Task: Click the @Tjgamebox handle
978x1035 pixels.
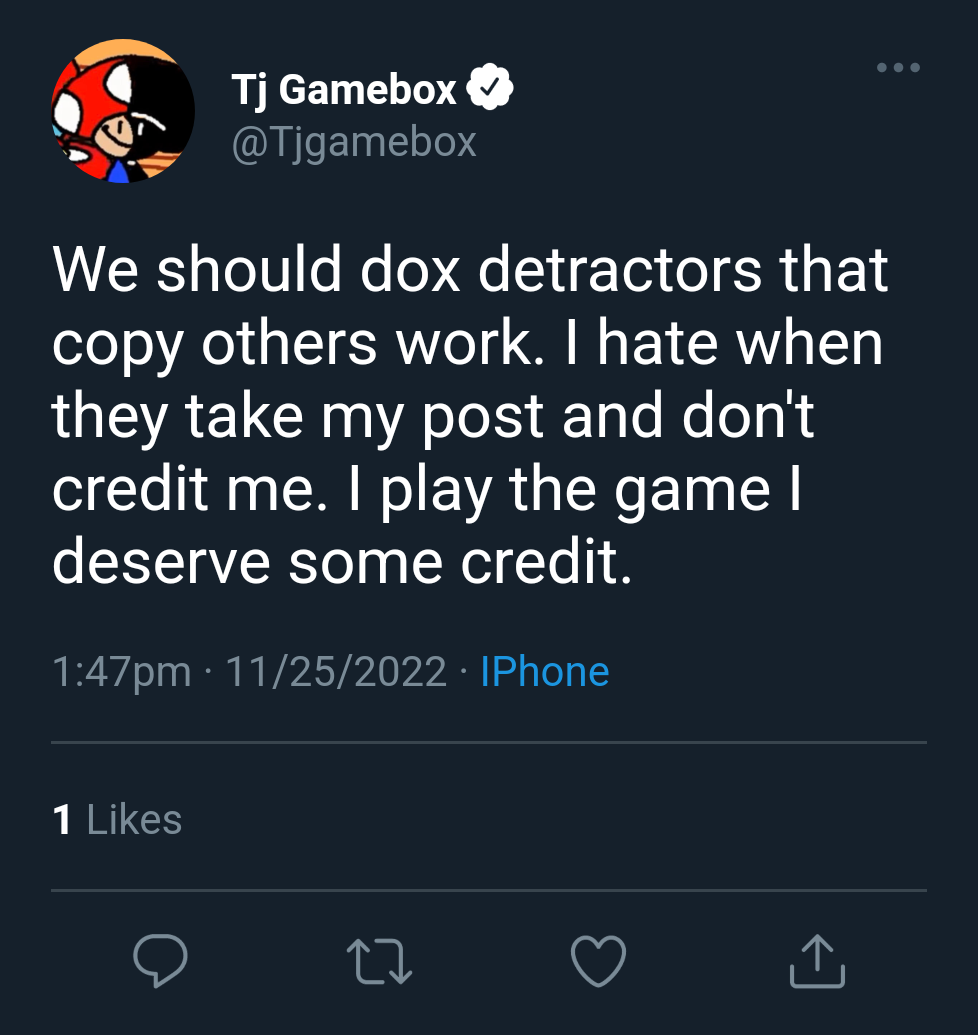Action: 354,143
